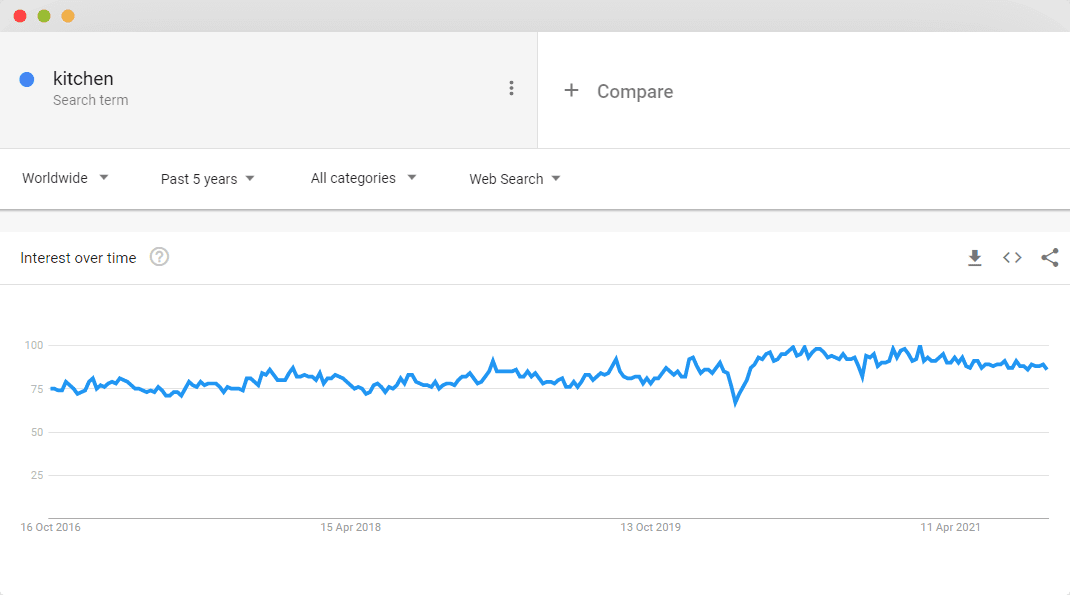Click the red window button

pyautogui.click(x=20, y=16)
